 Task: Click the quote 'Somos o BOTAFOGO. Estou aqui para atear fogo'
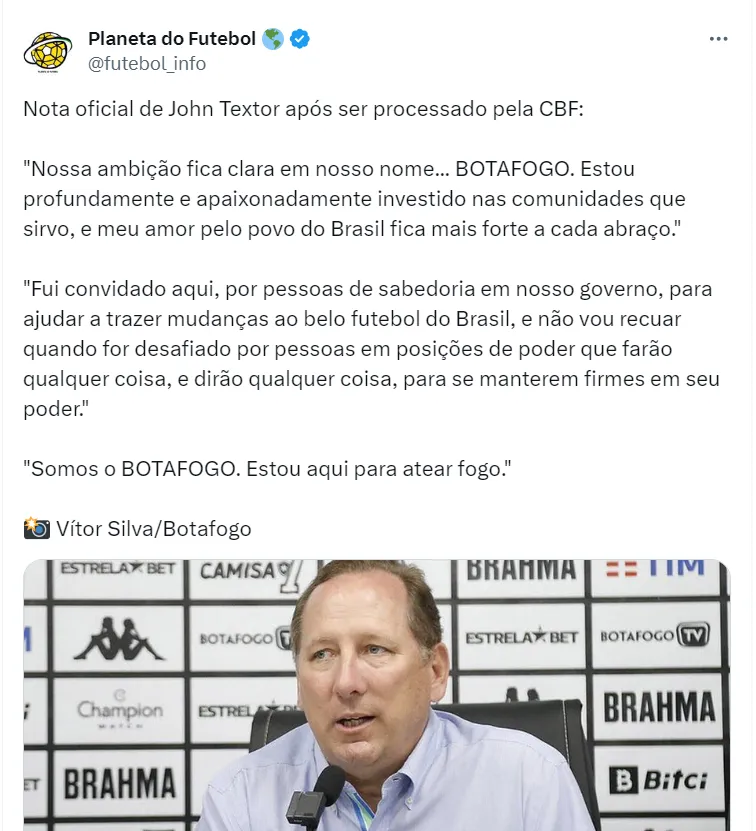pyautogui.click(x=267, y=469)
